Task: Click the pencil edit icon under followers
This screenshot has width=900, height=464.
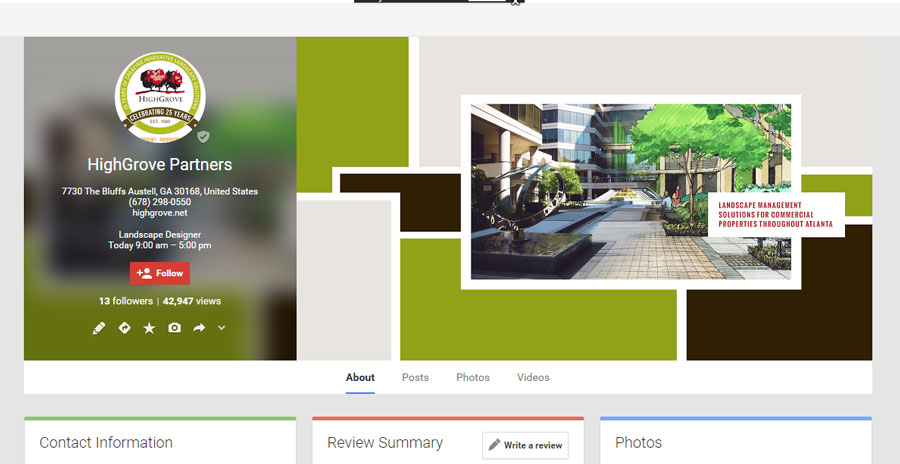Action: [99, 328]
